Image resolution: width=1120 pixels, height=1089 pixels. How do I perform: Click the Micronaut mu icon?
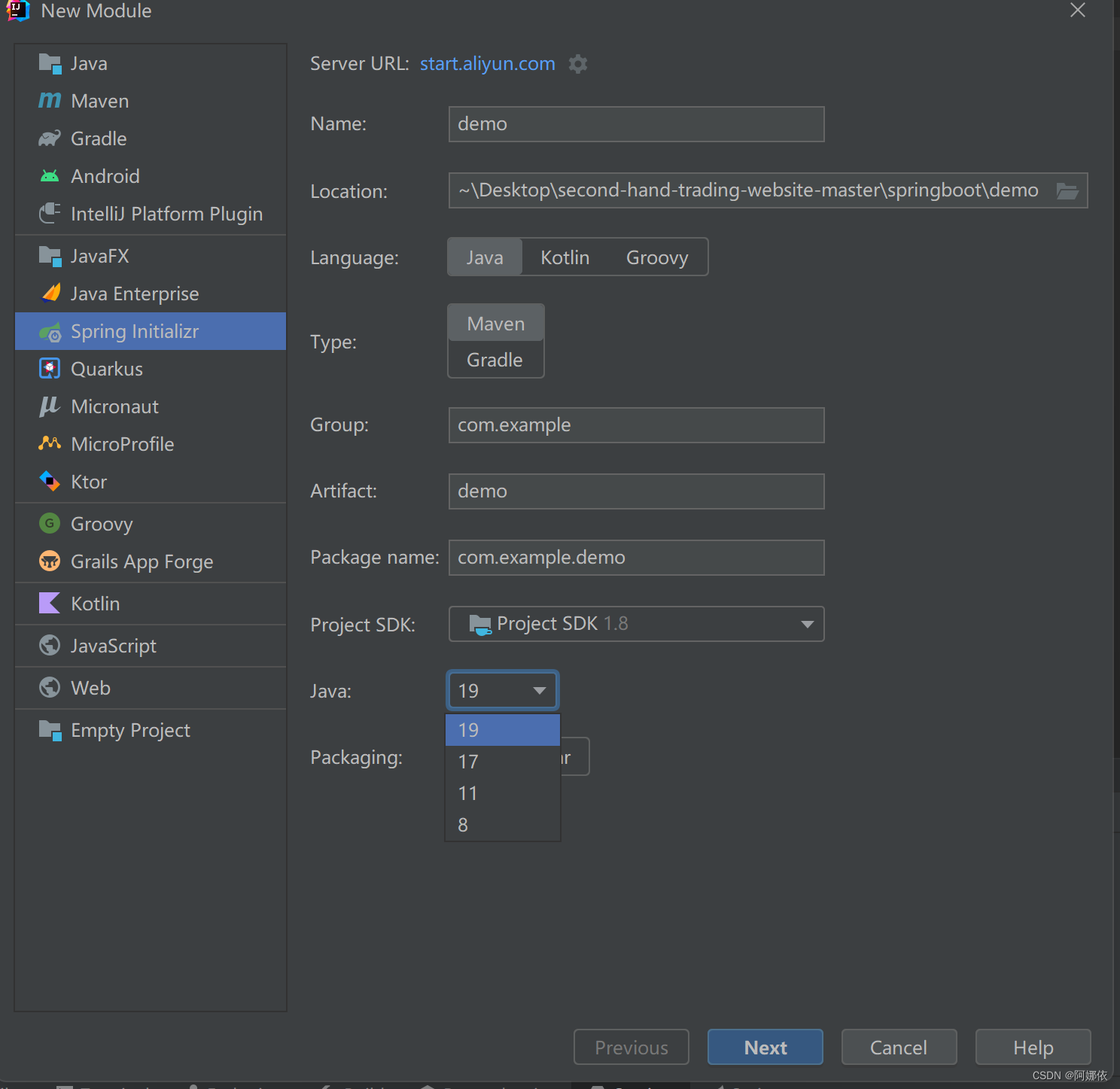[50, 406]
